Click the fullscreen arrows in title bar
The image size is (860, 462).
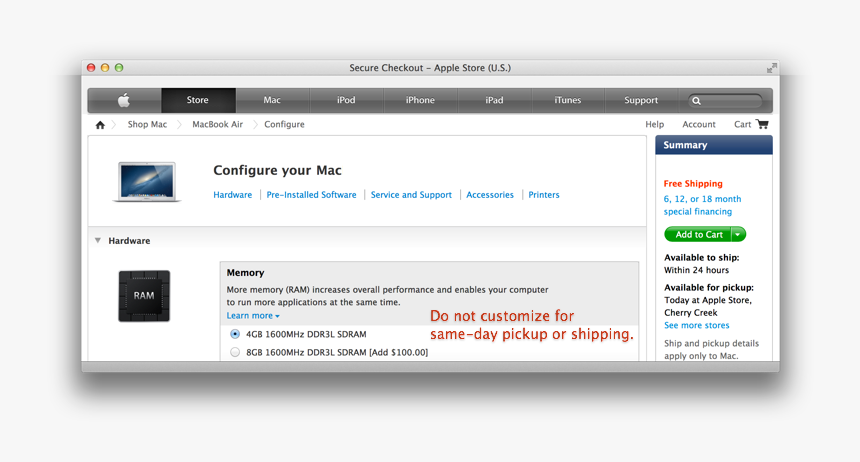772,68
